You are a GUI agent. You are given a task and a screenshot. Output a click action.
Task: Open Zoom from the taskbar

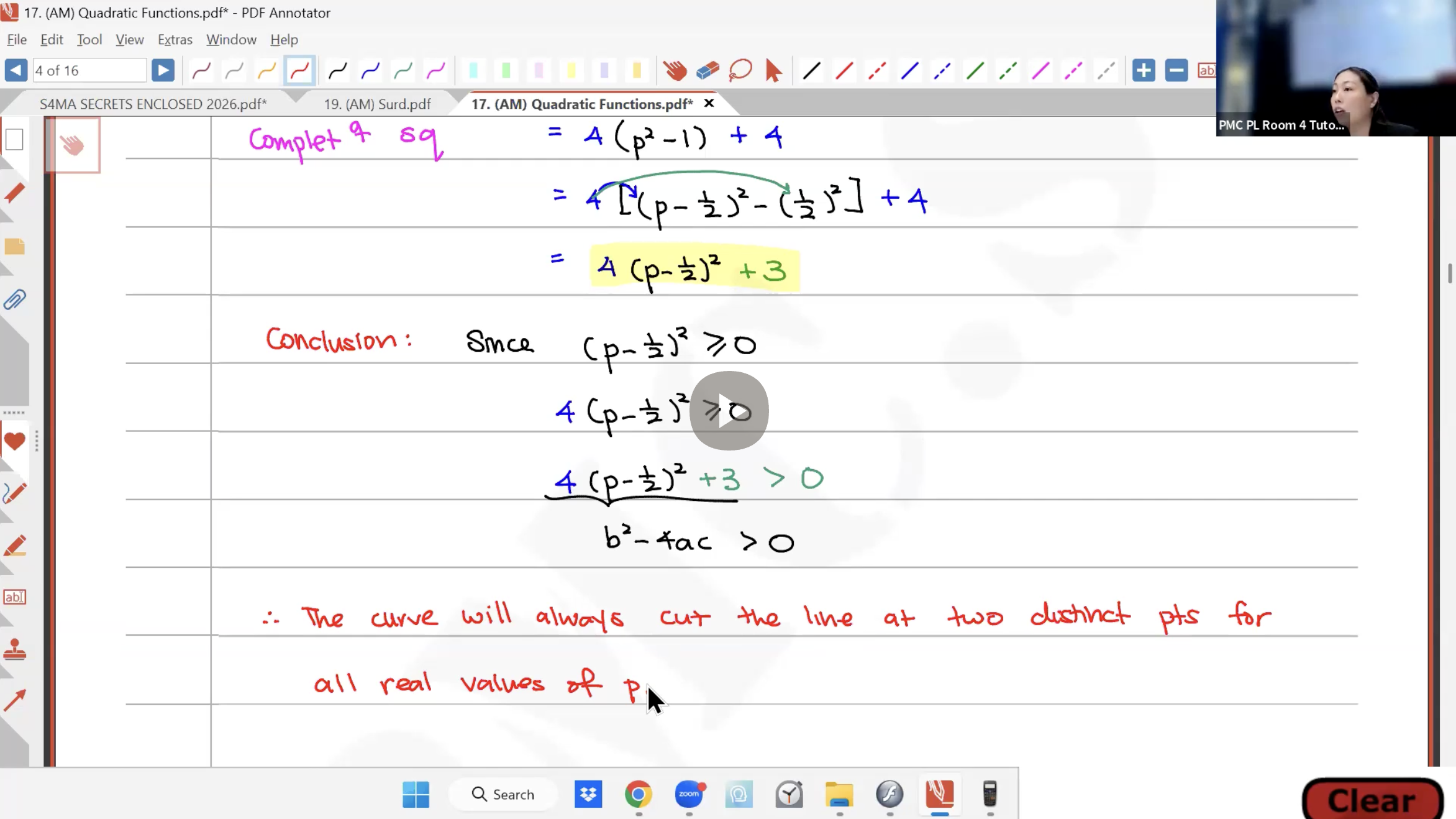point(689,794)
